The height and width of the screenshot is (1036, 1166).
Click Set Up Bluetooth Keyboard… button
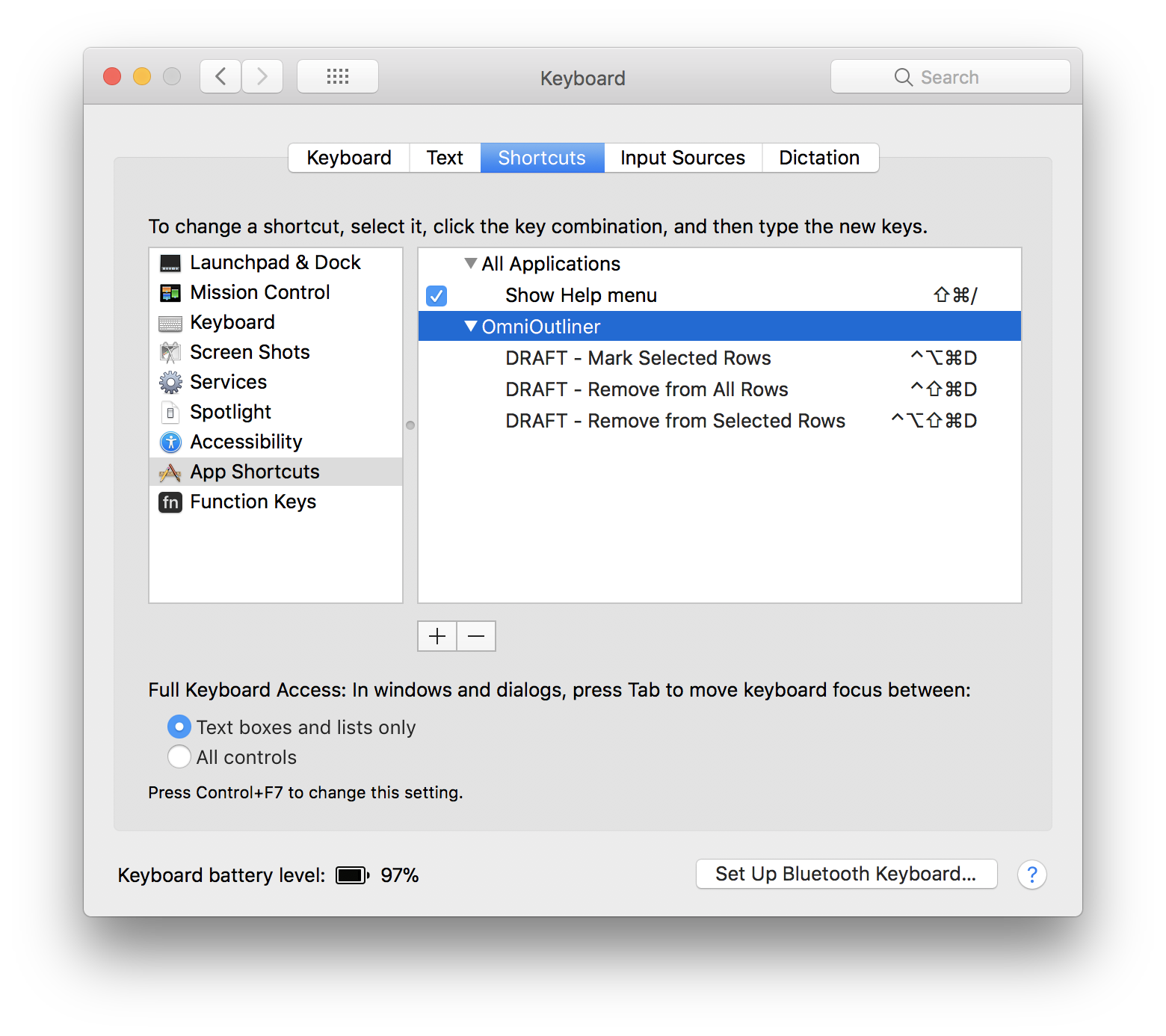[847, 874]
